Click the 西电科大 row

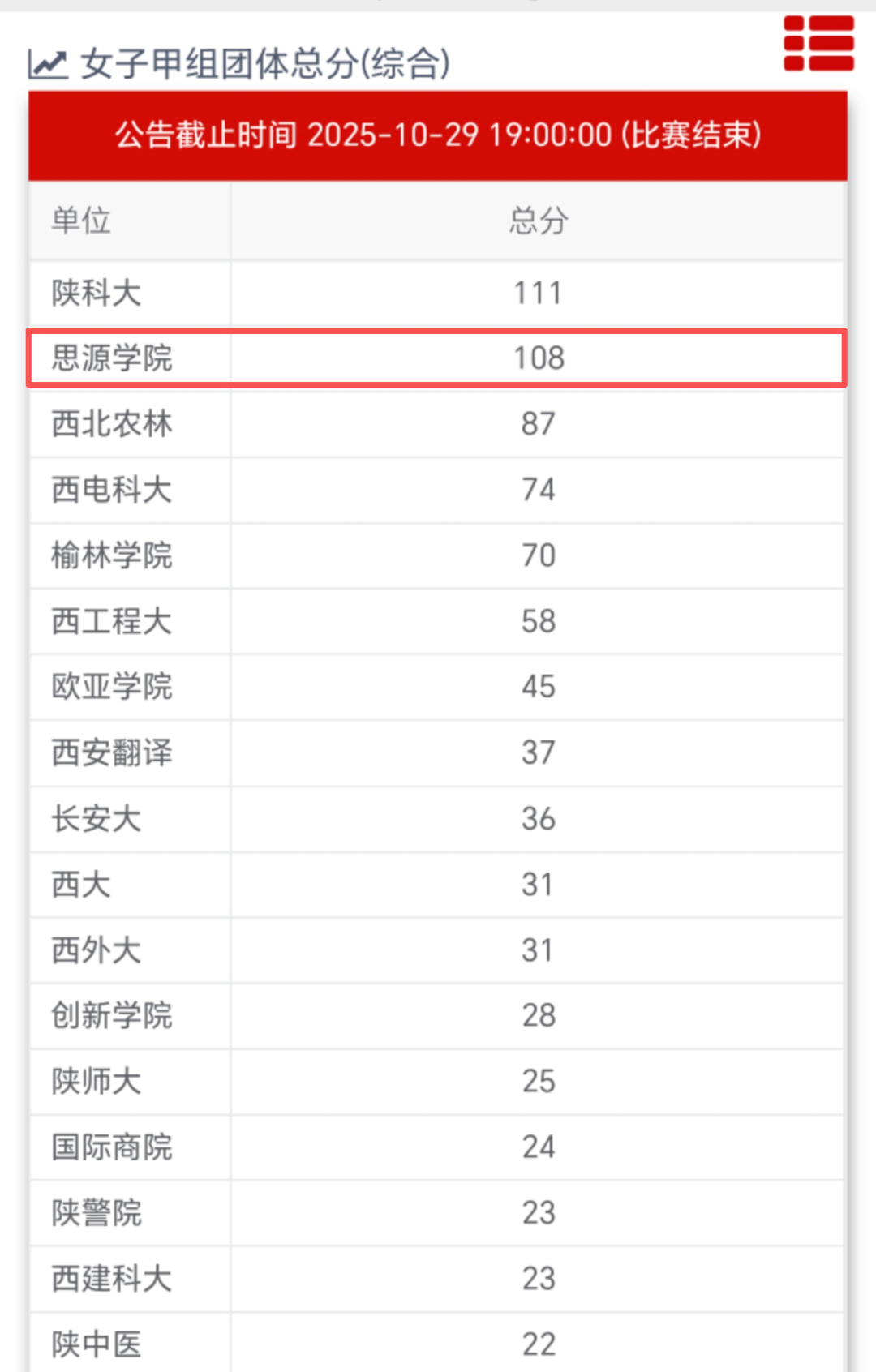(x=438, y=490)
